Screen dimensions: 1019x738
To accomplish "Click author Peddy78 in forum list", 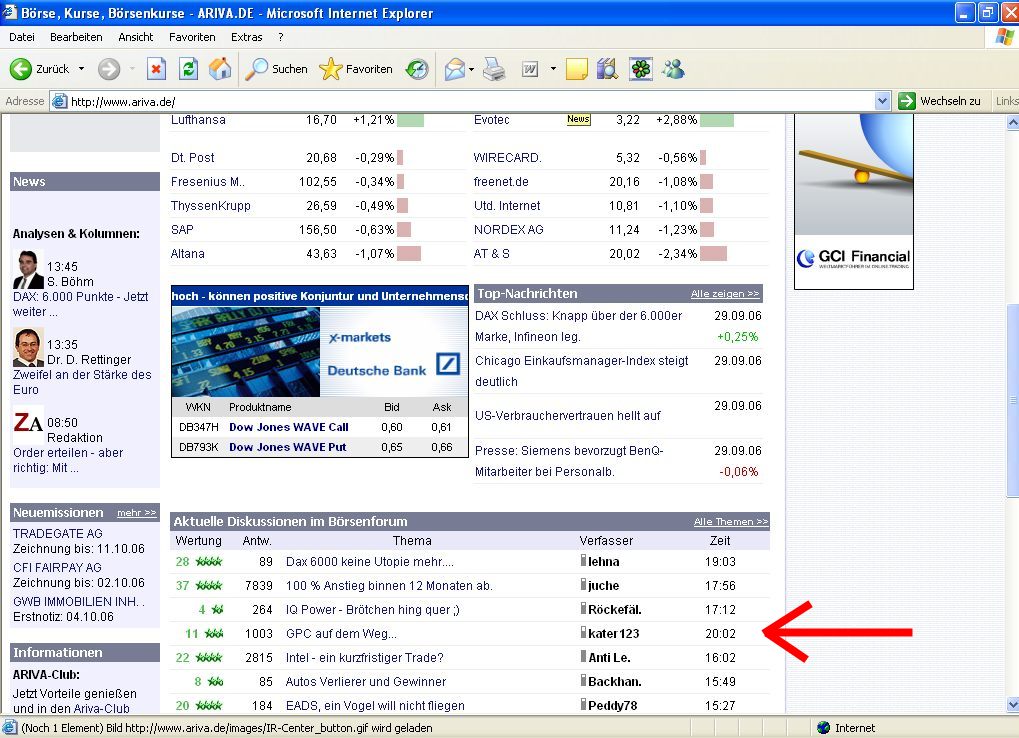I will point(612,706).
